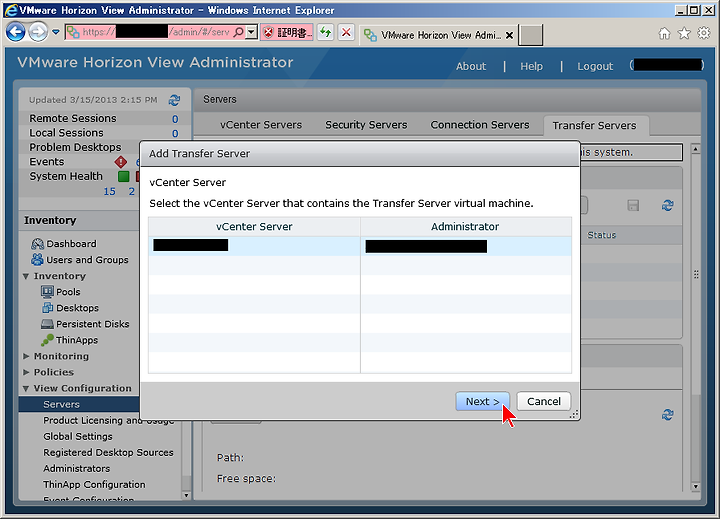The width and height of the screenshot is (720, 519).
Task: Click the Administrator column header
Action: point(466,226)
